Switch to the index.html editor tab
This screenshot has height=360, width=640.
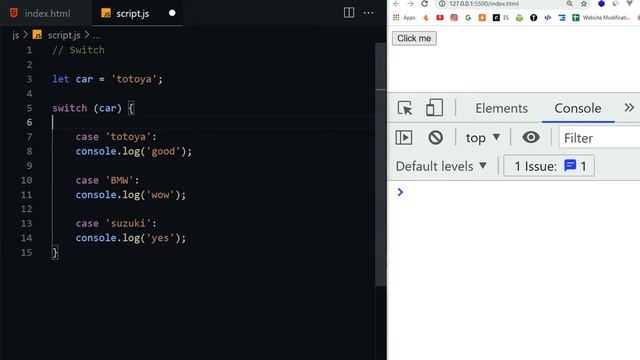(x=40, y=13)
